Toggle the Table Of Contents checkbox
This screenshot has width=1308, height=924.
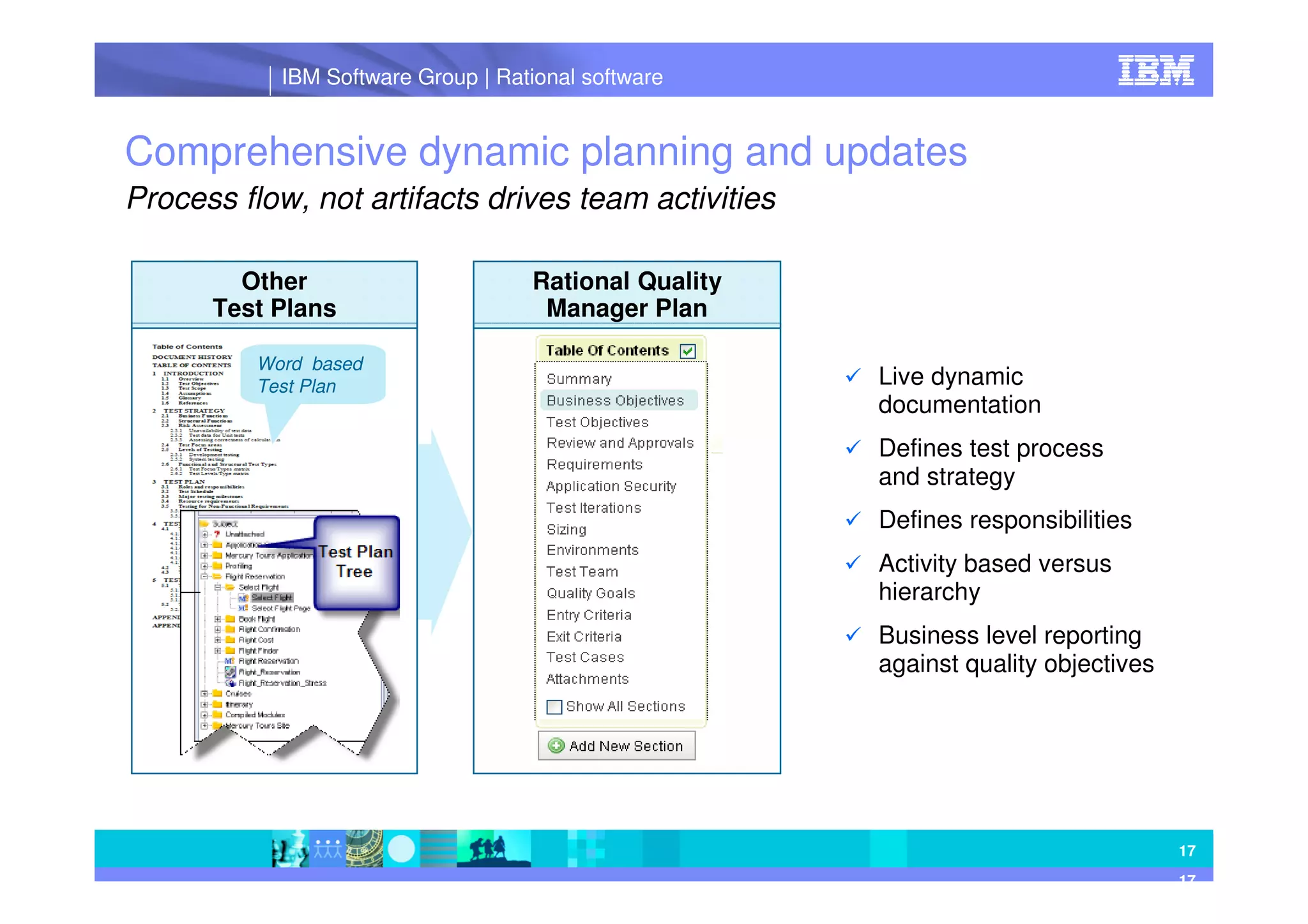[x=688, y=351]
